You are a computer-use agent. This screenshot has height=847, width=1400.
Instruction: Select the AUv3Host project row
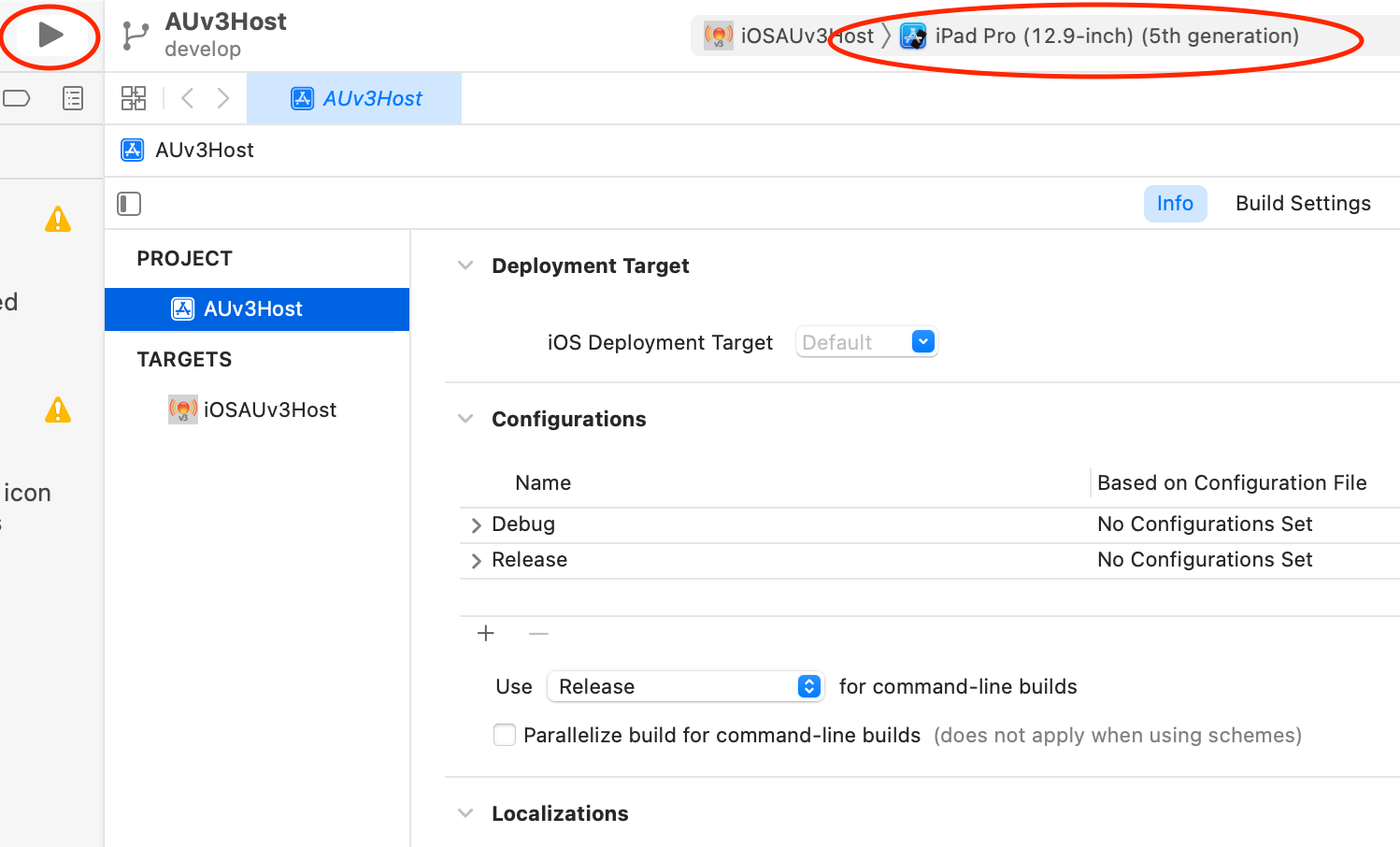(257, 309)
